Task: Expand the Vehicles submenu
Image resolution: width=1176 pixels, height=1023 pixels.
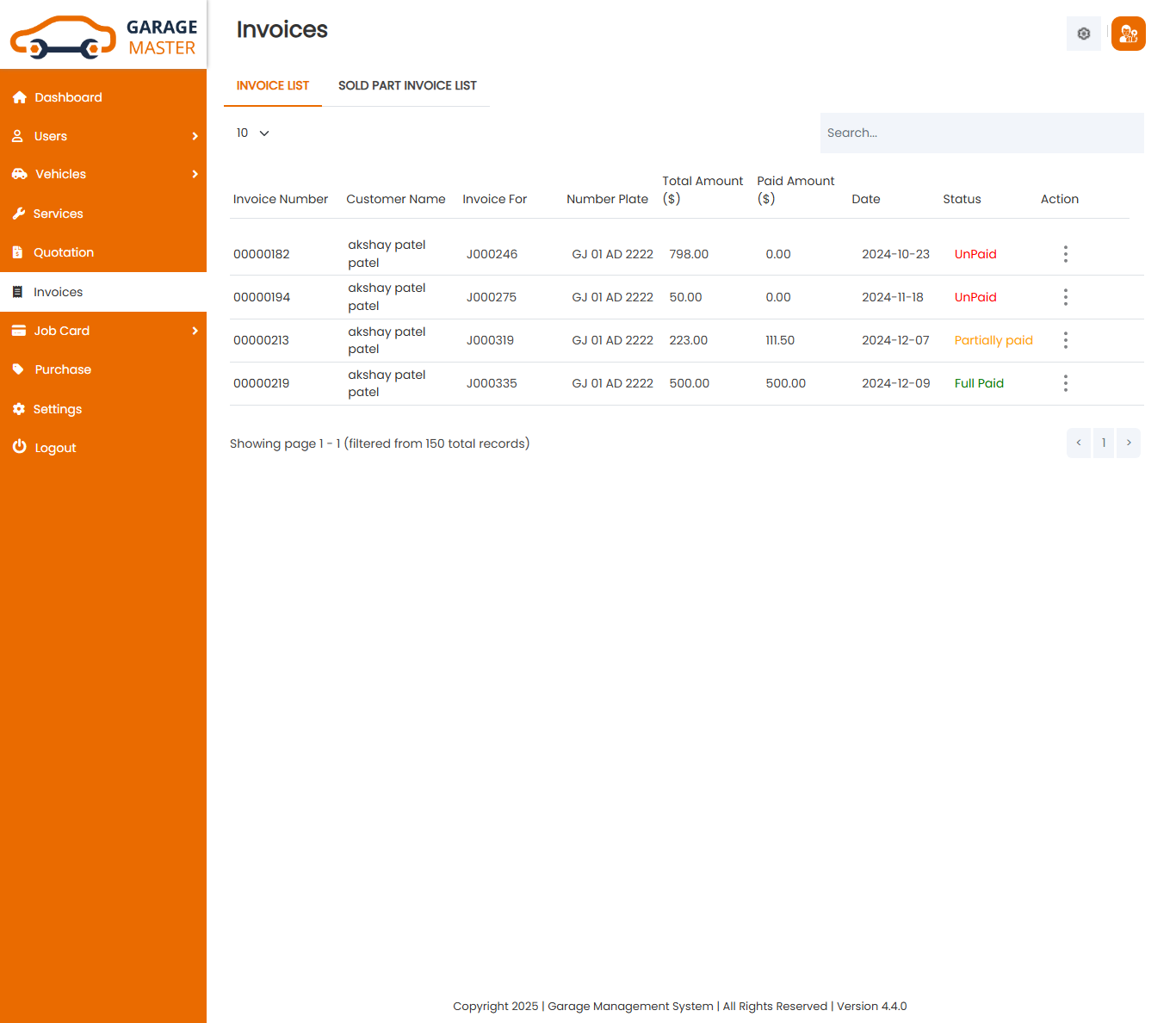Action: point(195,174)
